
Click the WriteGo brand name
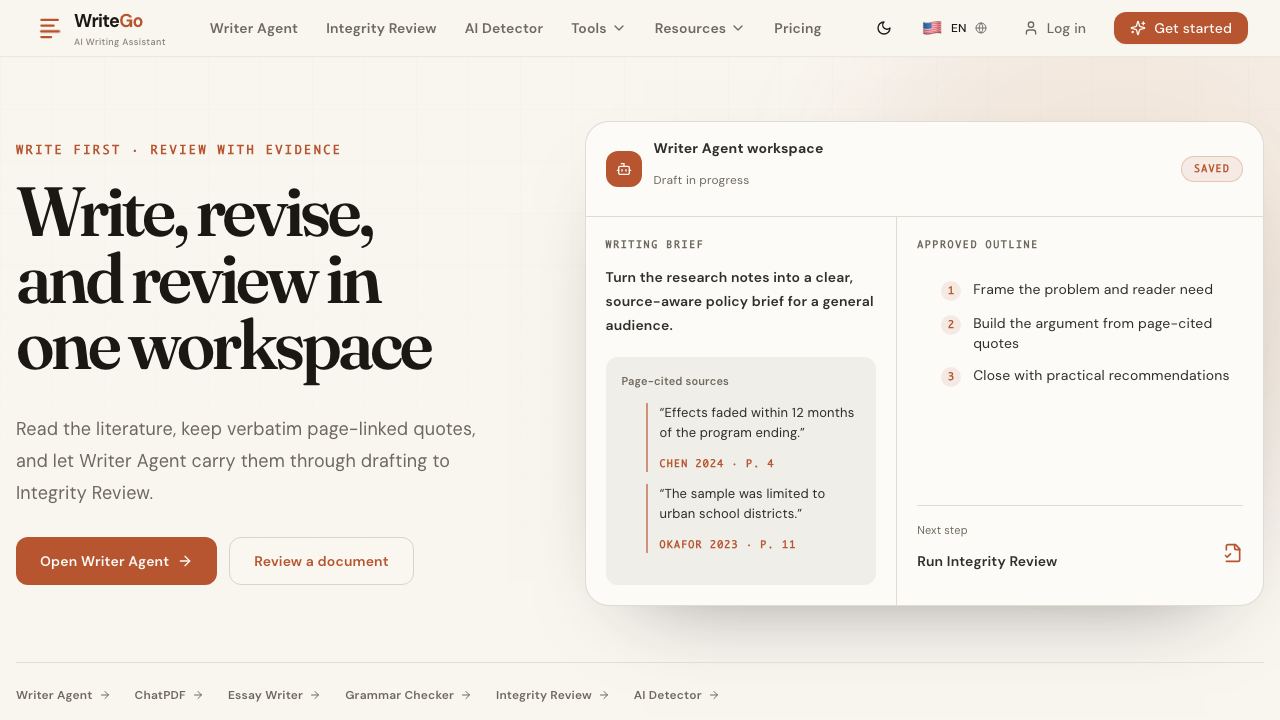[108, 21]
